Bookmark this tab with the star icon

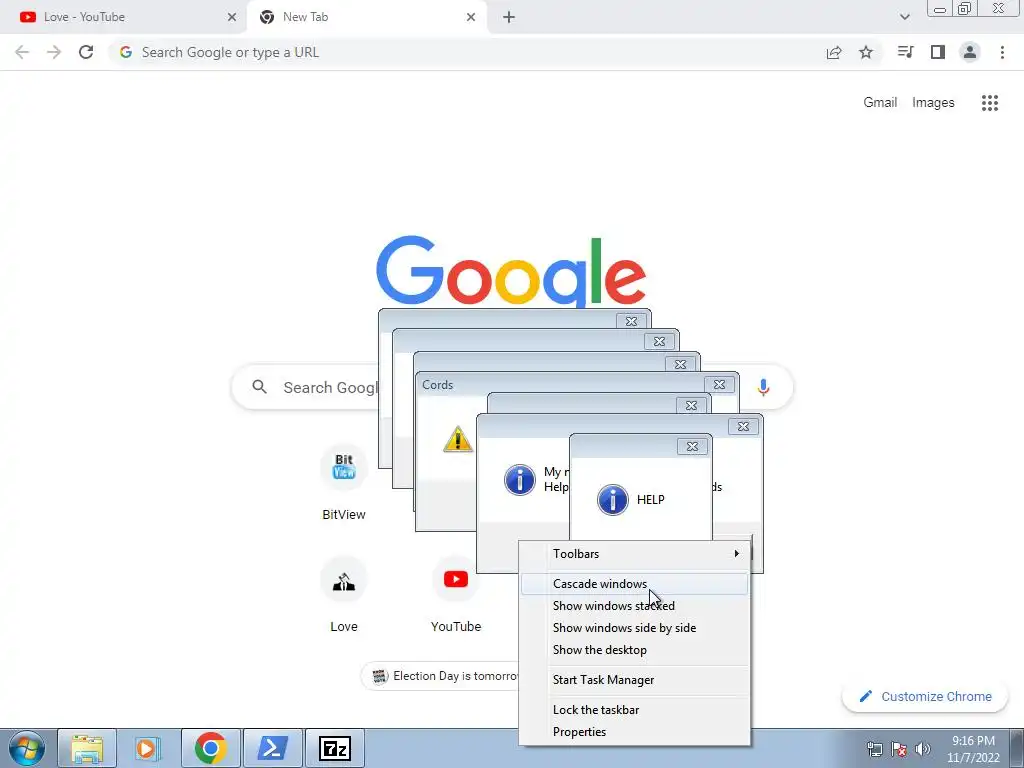[866, 52]
